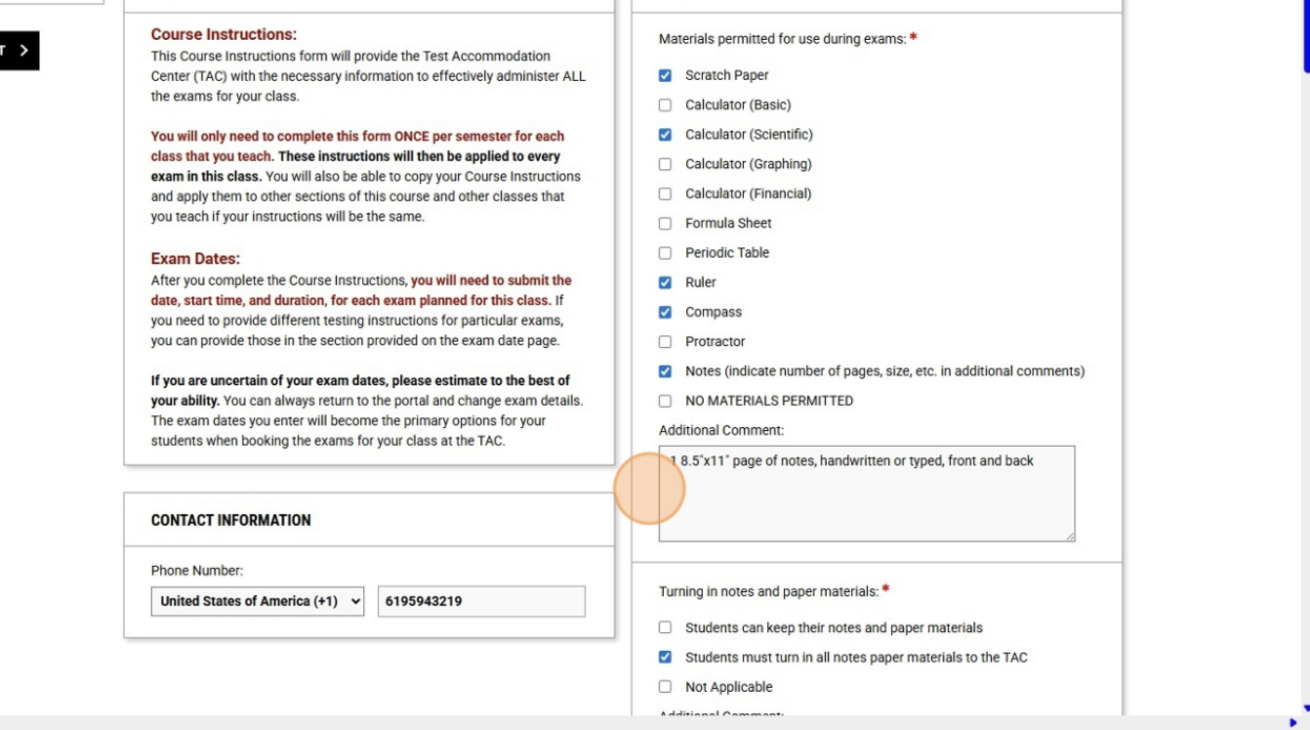The image size is (1310, 730).
Task: Check the Protractor box
Action: pyautogui.click(x=665, y=342)
